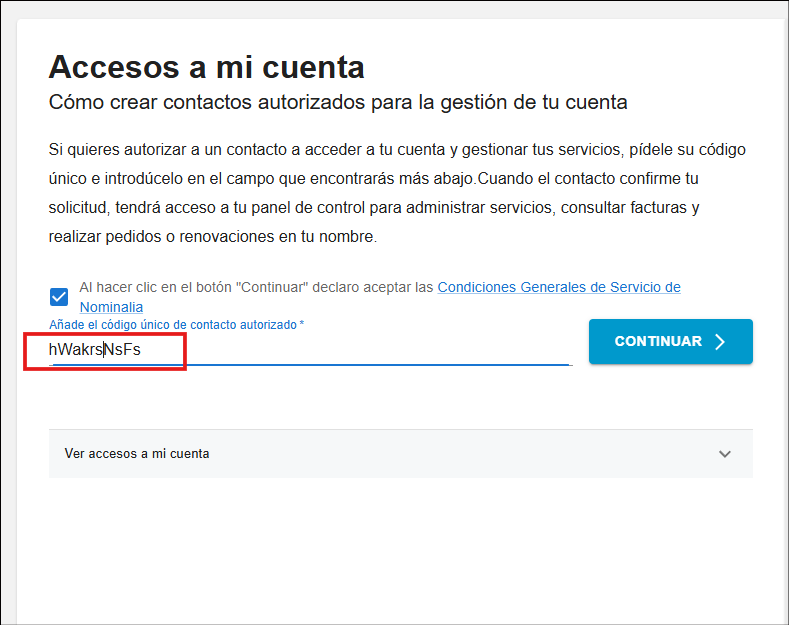Click the 'Ver accesos a mi cuenta' label text

coord(137,453)
